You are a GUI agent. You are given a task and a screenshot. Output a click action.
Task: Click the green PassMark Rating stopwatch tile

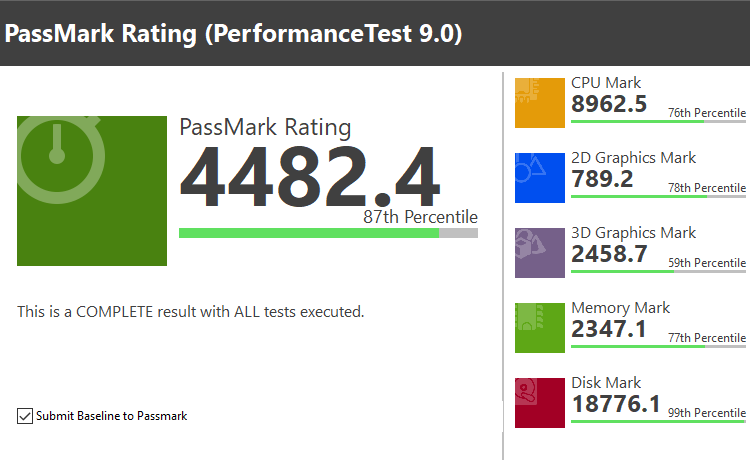[92, 191]
